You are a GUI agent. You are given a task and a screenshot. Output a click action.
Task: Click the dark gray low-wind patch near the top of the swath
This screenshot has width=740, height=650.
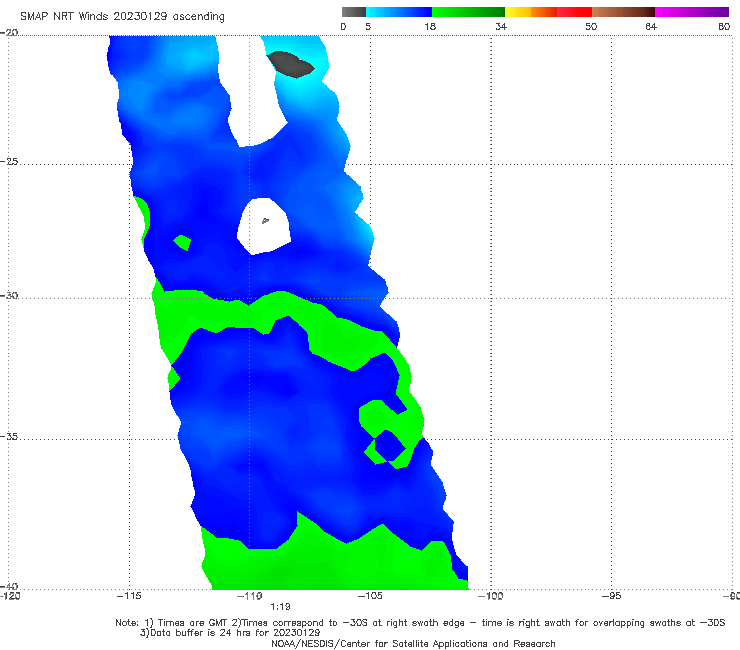[291, 64]
